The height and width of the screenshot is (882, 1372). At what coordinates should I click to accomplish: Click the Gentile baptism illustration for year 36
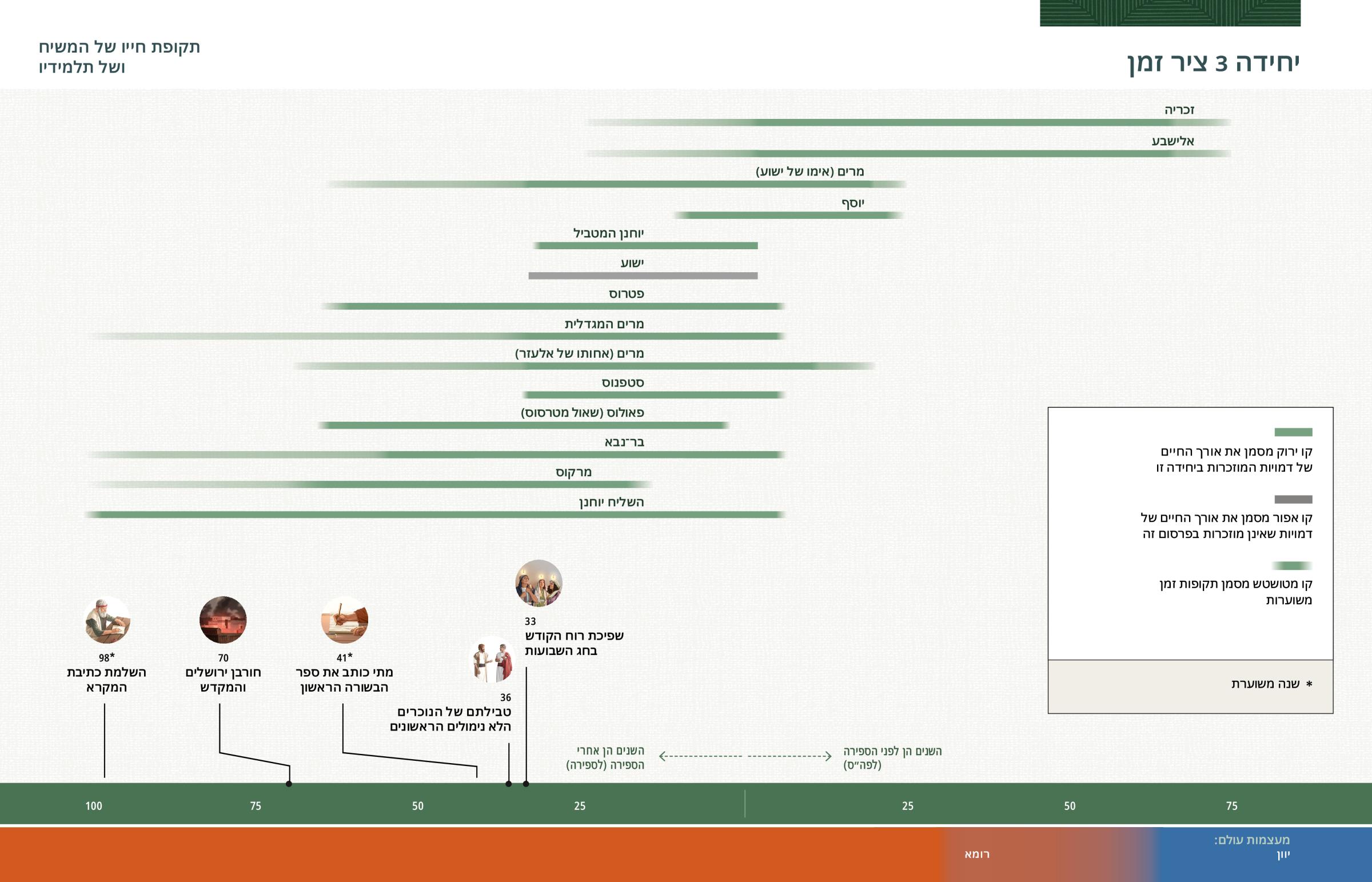pyautogui.click(x=492, y=660)
